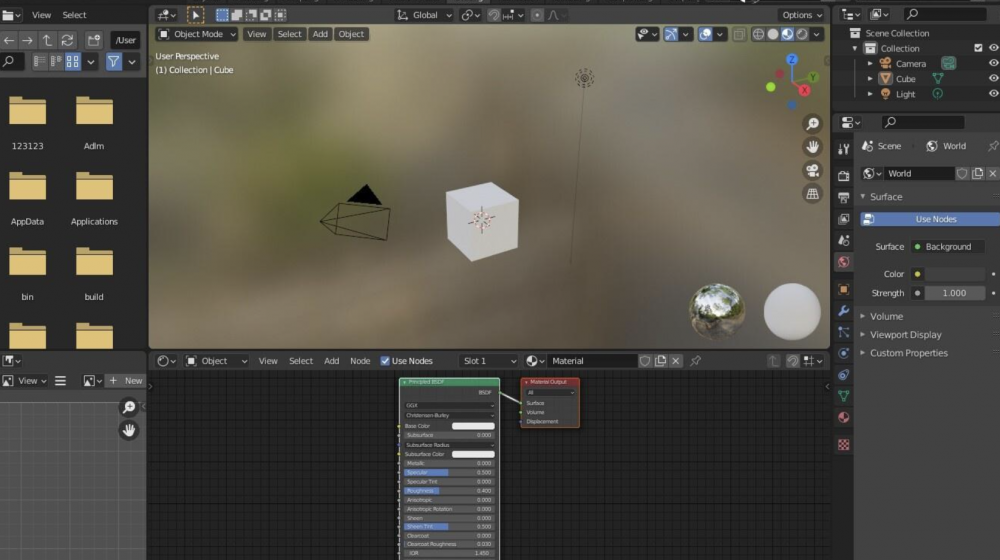The width and height of the screenshot is (1000, 560).
Task: Toggle viewport overlays button
Action: click(705, 34)
